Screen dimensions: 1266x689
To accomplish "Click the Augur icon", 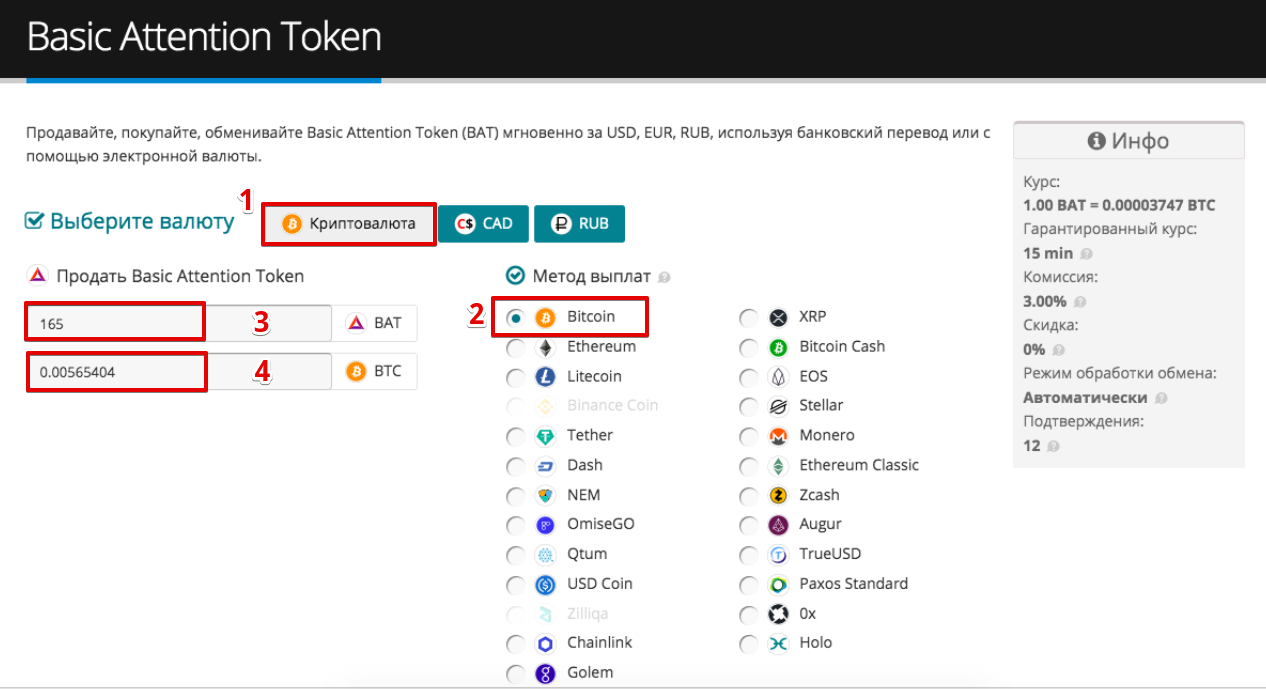I will [x=778, y=525].
